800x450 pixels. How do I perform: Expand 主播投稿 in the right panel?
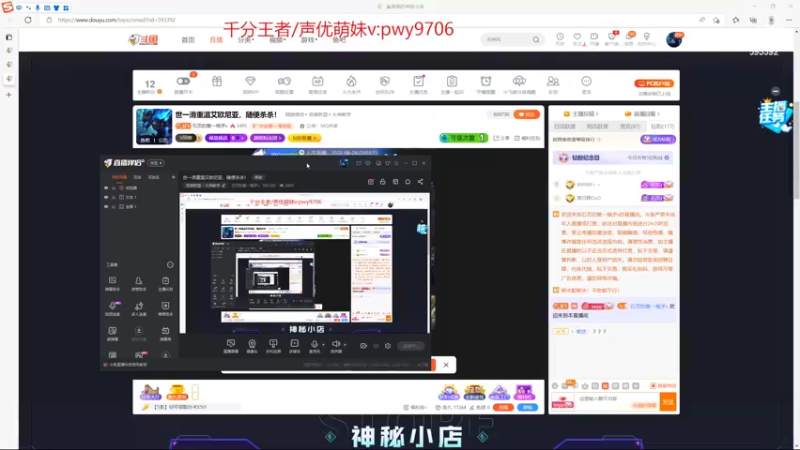[581, 114]
